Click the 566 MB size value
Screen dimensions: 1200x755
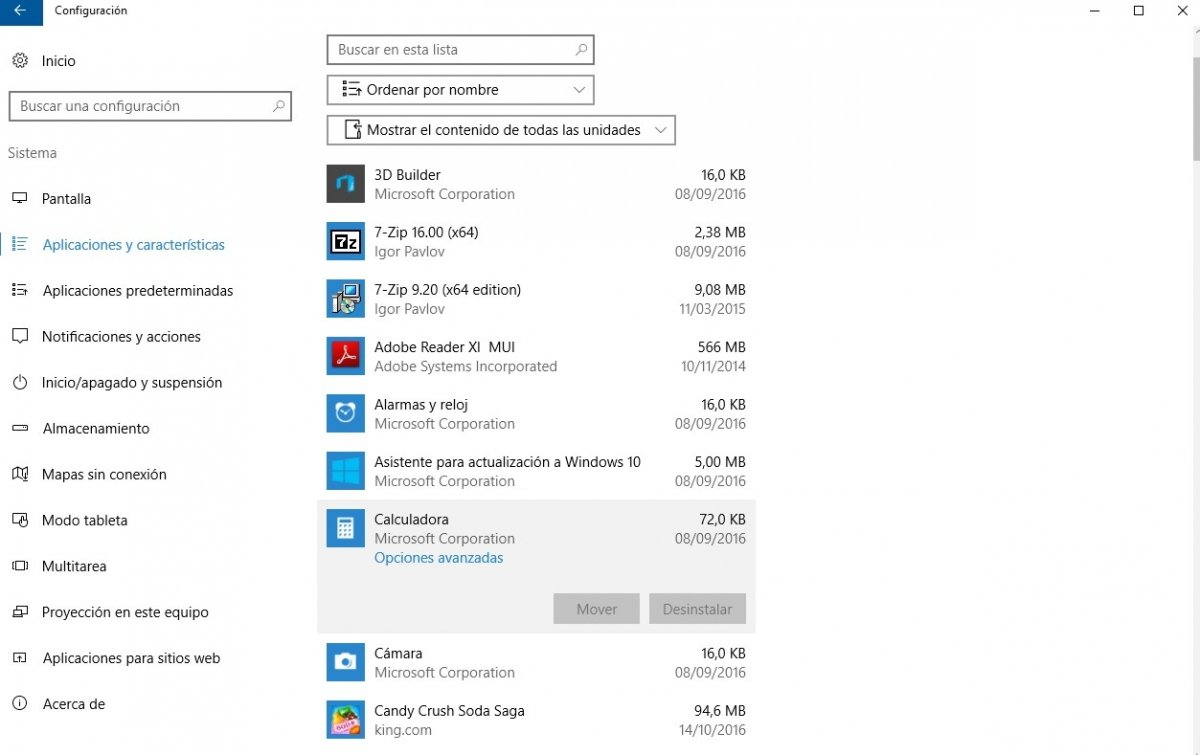click(721, 347)
